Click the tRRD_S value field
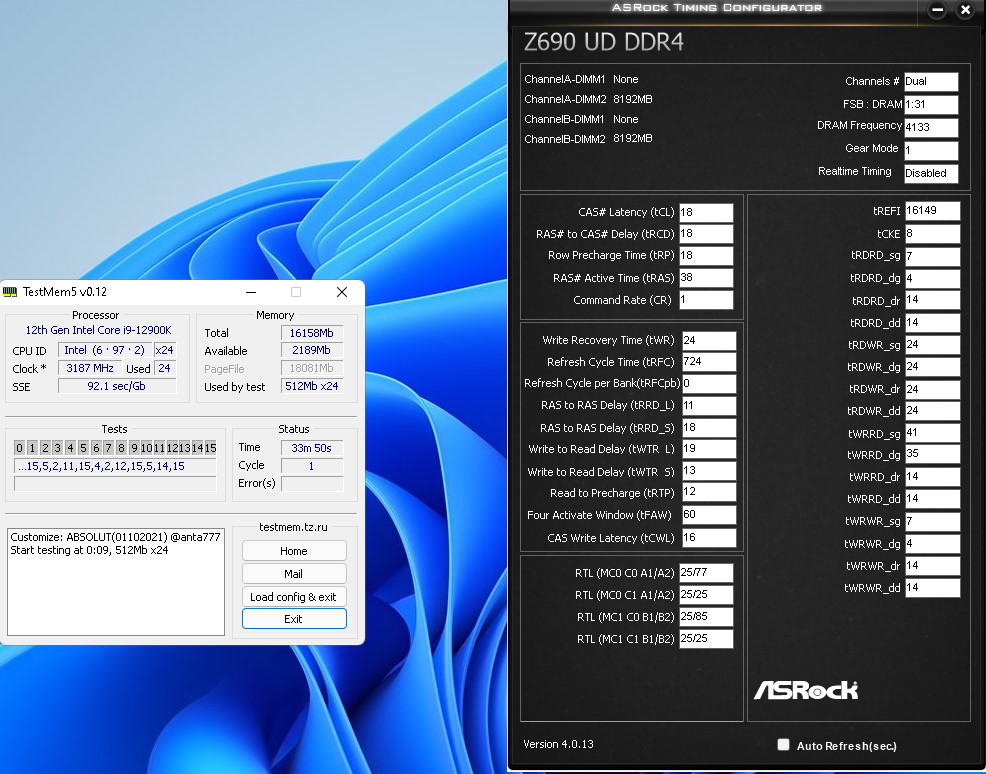The height and width of the screenshot is (774, 986). click(x=709, y=428)
